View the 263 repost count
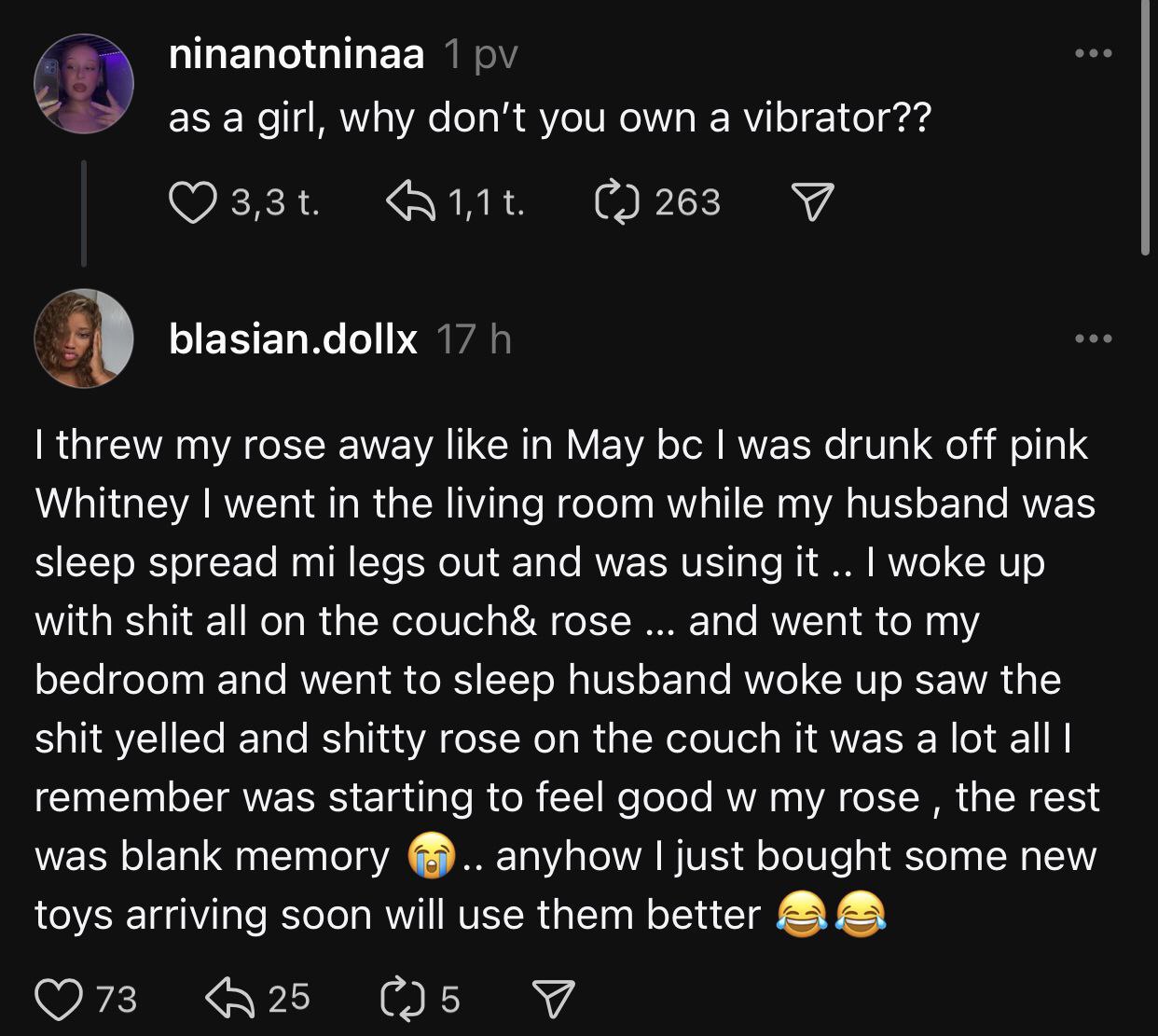The width and height of the screenshot is (1158, 1036). (687, 202)
